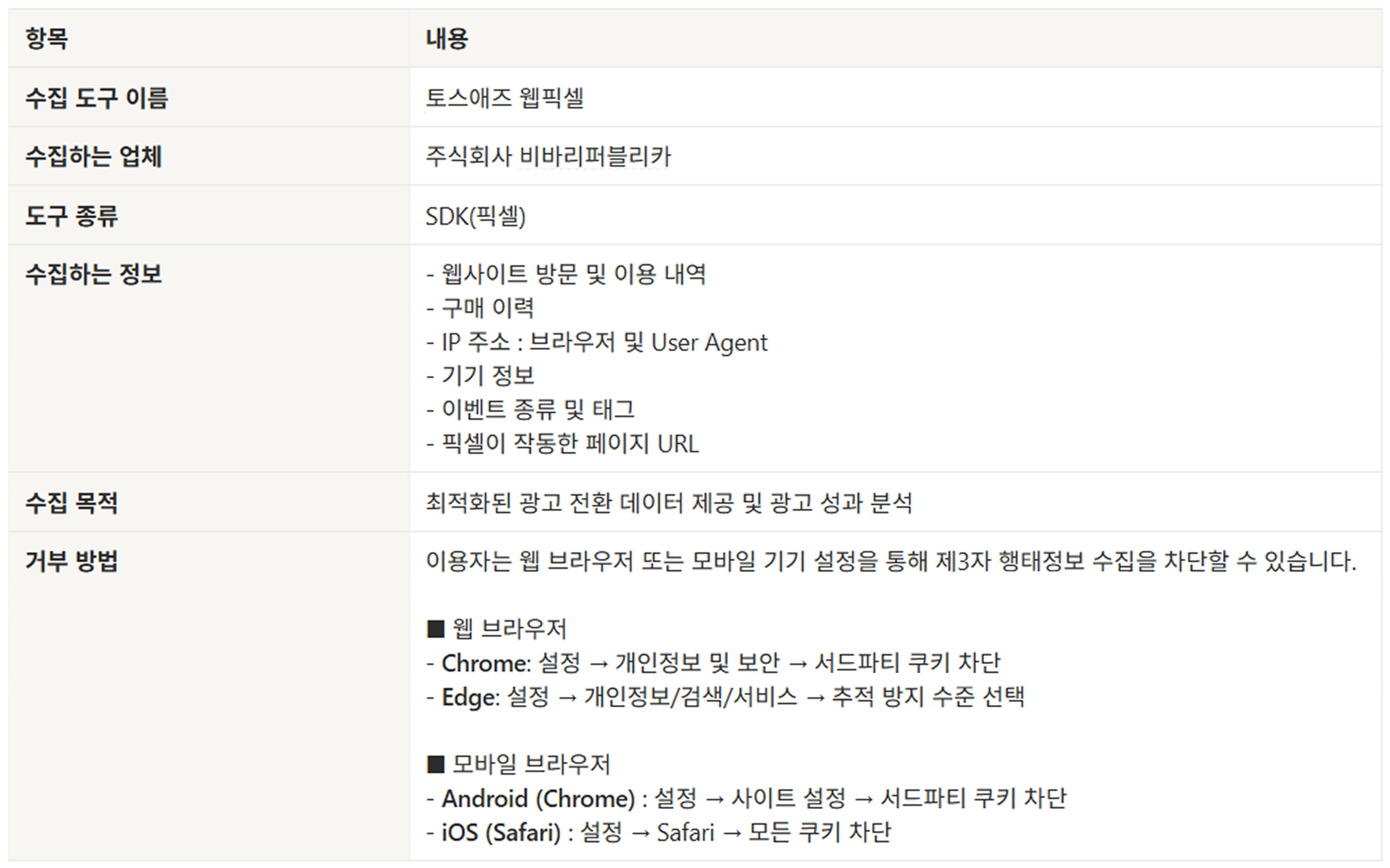This screenshot has height=868, width=1390.
Task: Click the bold 'Edge' text
Action: pyautogui.click(x=469, y=697)
